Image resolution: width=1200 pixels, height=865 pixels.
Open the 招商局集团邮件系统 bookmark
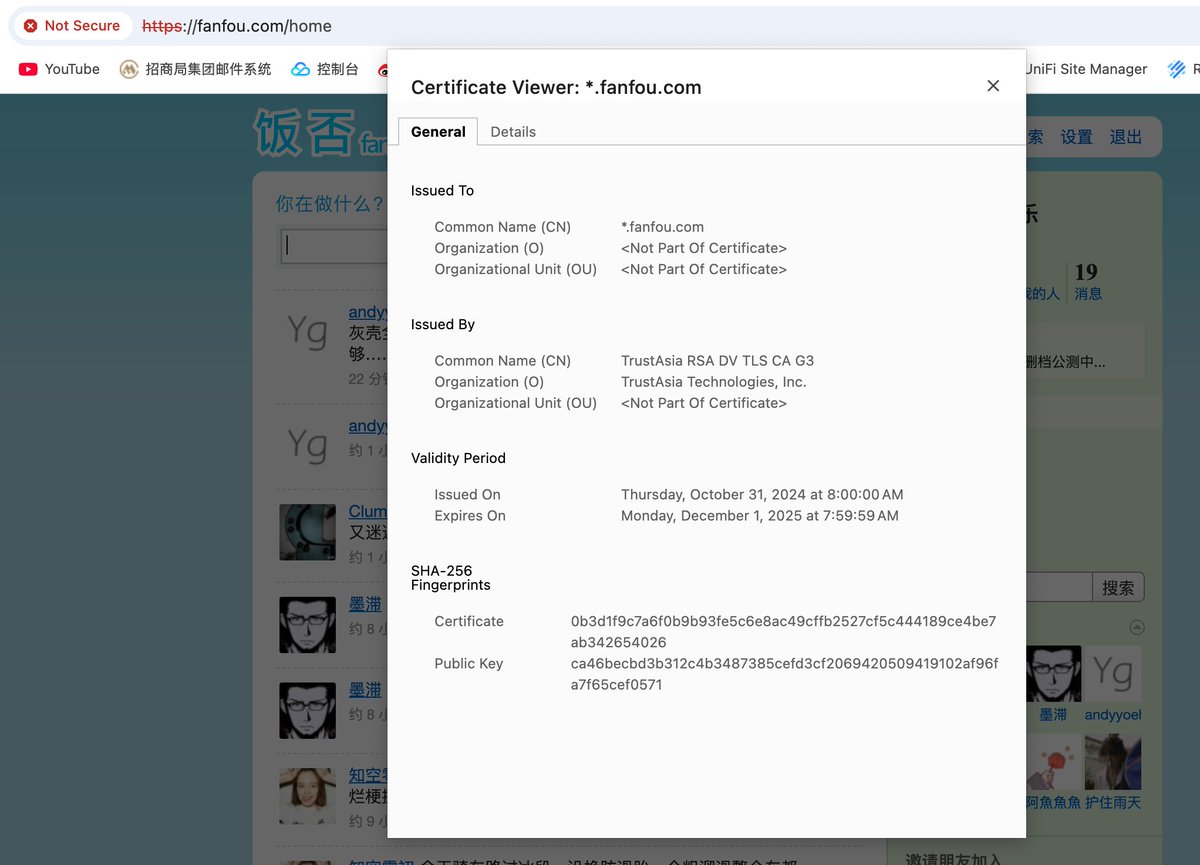click(196, 69)
